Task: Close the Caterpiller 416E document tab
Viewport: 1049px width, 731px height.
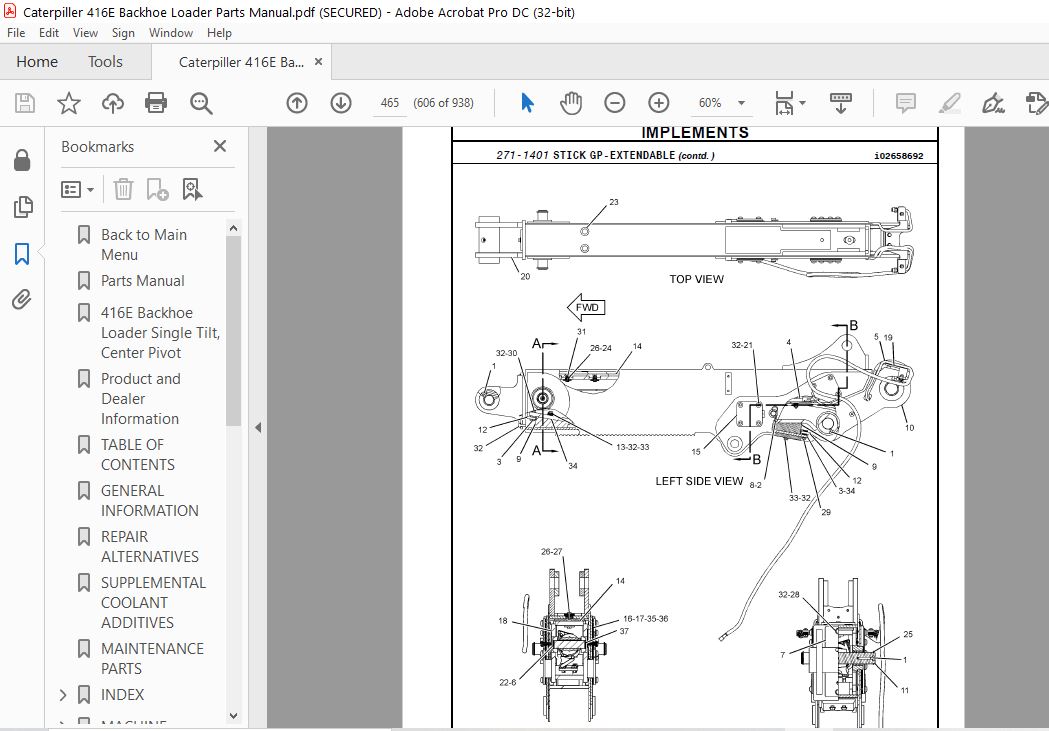Action: [318, 62]
